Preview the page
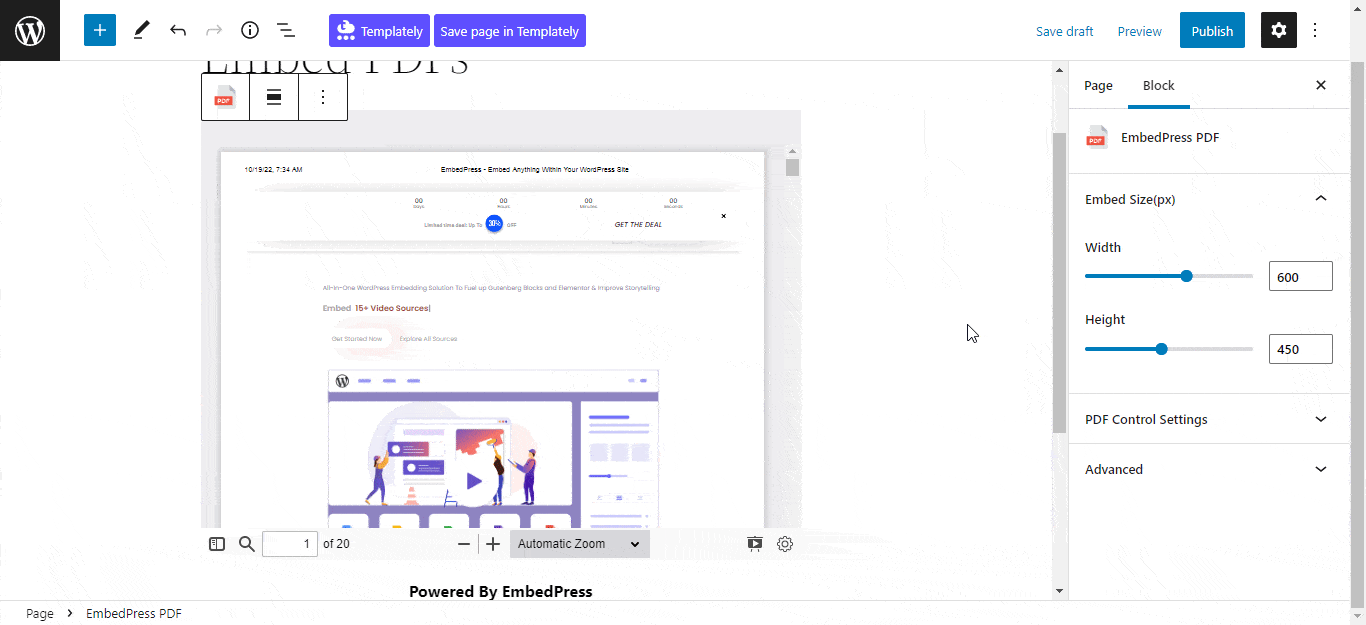1366x625 pixels. (1140, 31)
